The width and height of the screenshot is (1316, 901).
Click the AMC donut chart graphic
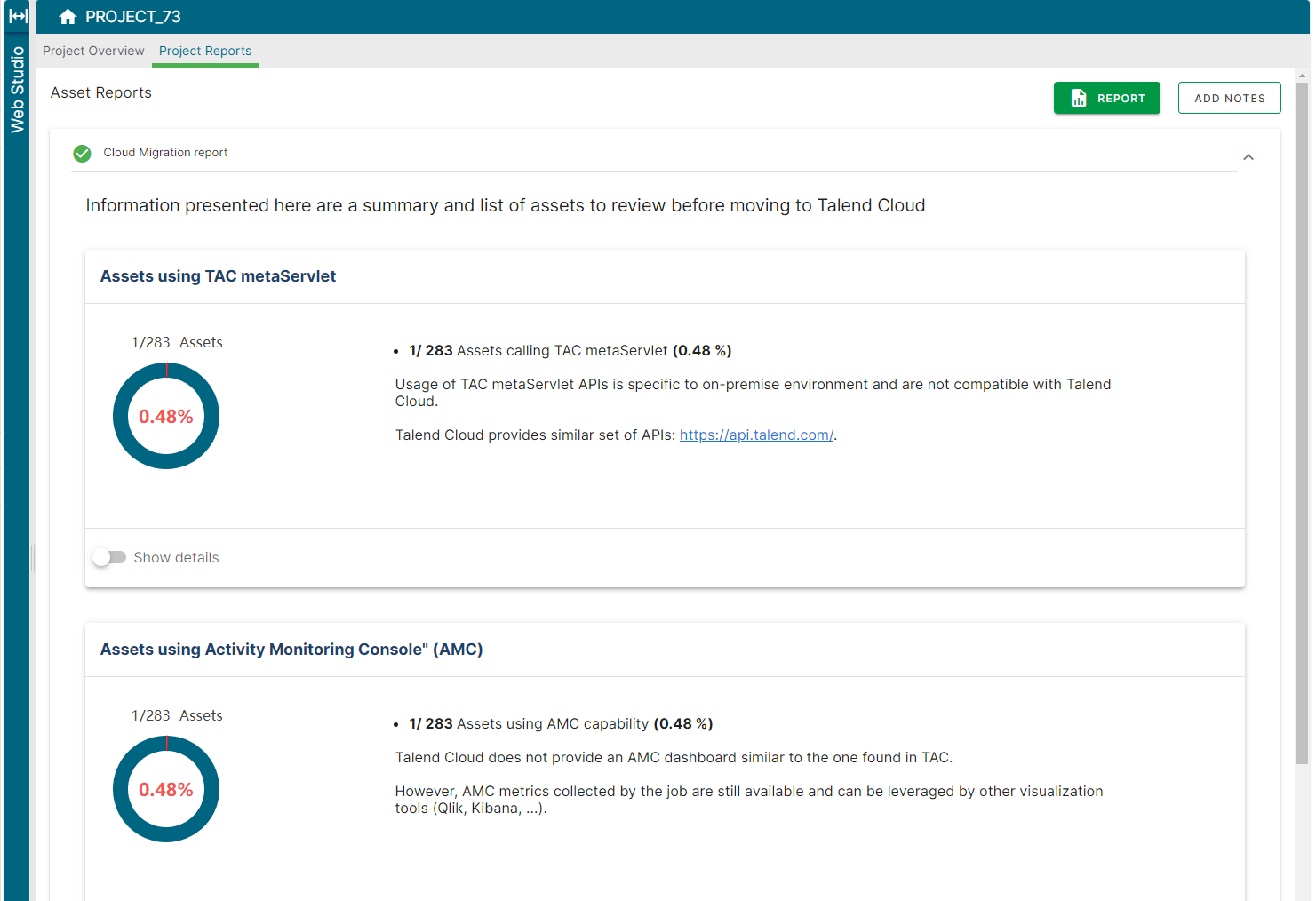pos(166,789)
